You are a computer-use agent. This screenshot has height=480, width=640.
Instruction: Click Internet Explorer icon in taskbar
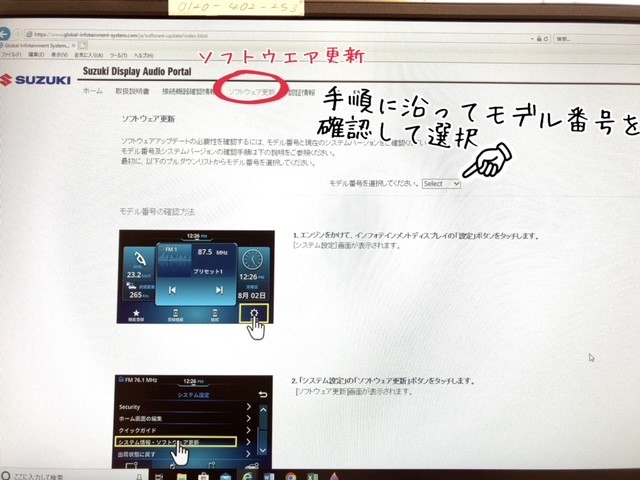tap(247, 476)
